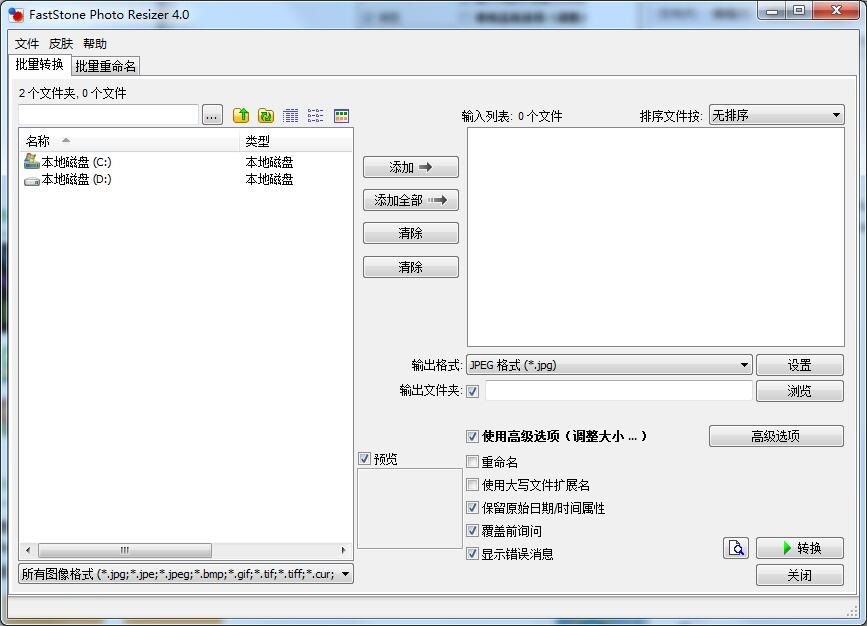The image size is (867, 626).
Task: Click the refresh folder icon
Action: [x=266, y=115]
